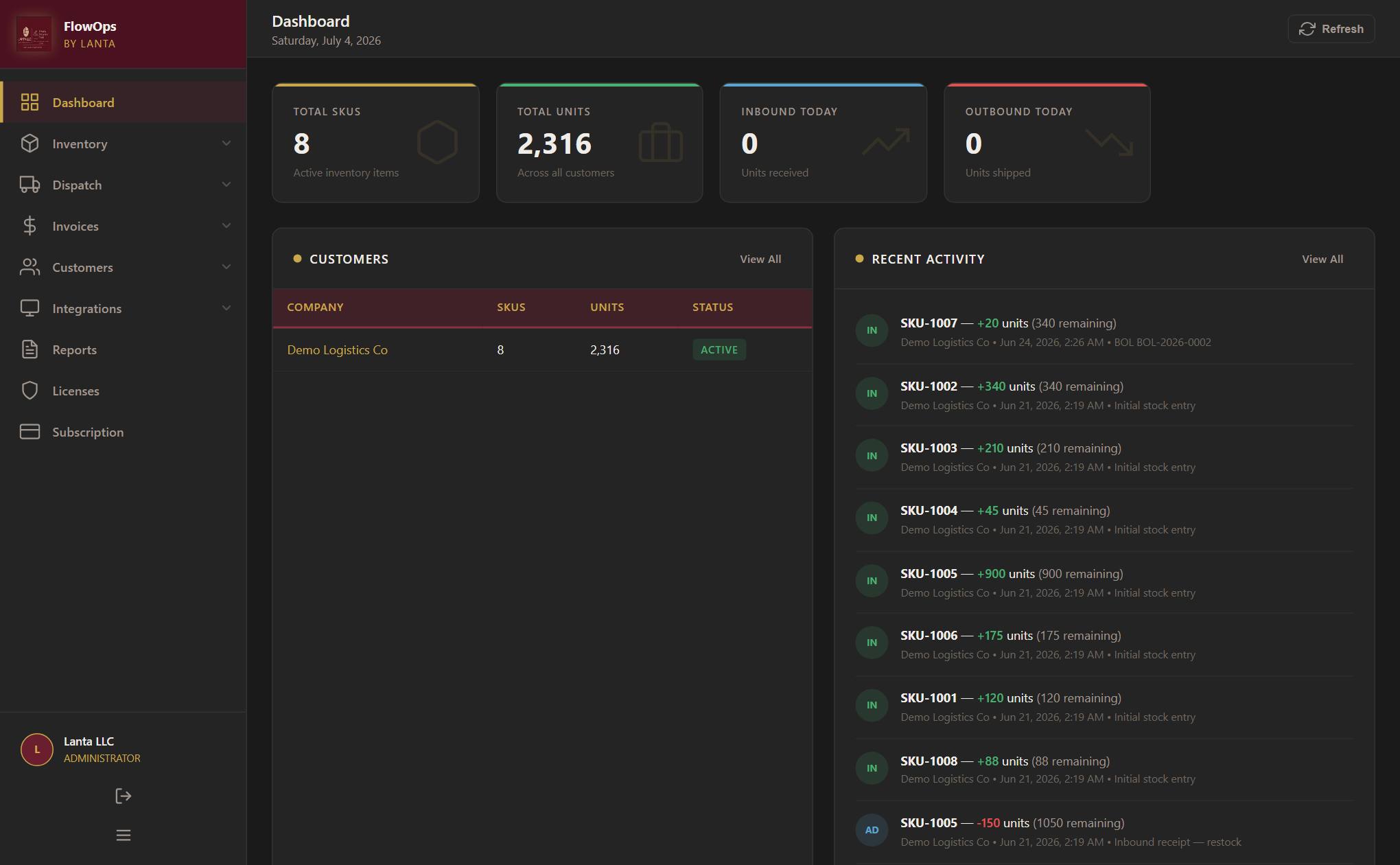
Task: Click the SKU-1005 -150 units entry
Action: click(1012, 822)
